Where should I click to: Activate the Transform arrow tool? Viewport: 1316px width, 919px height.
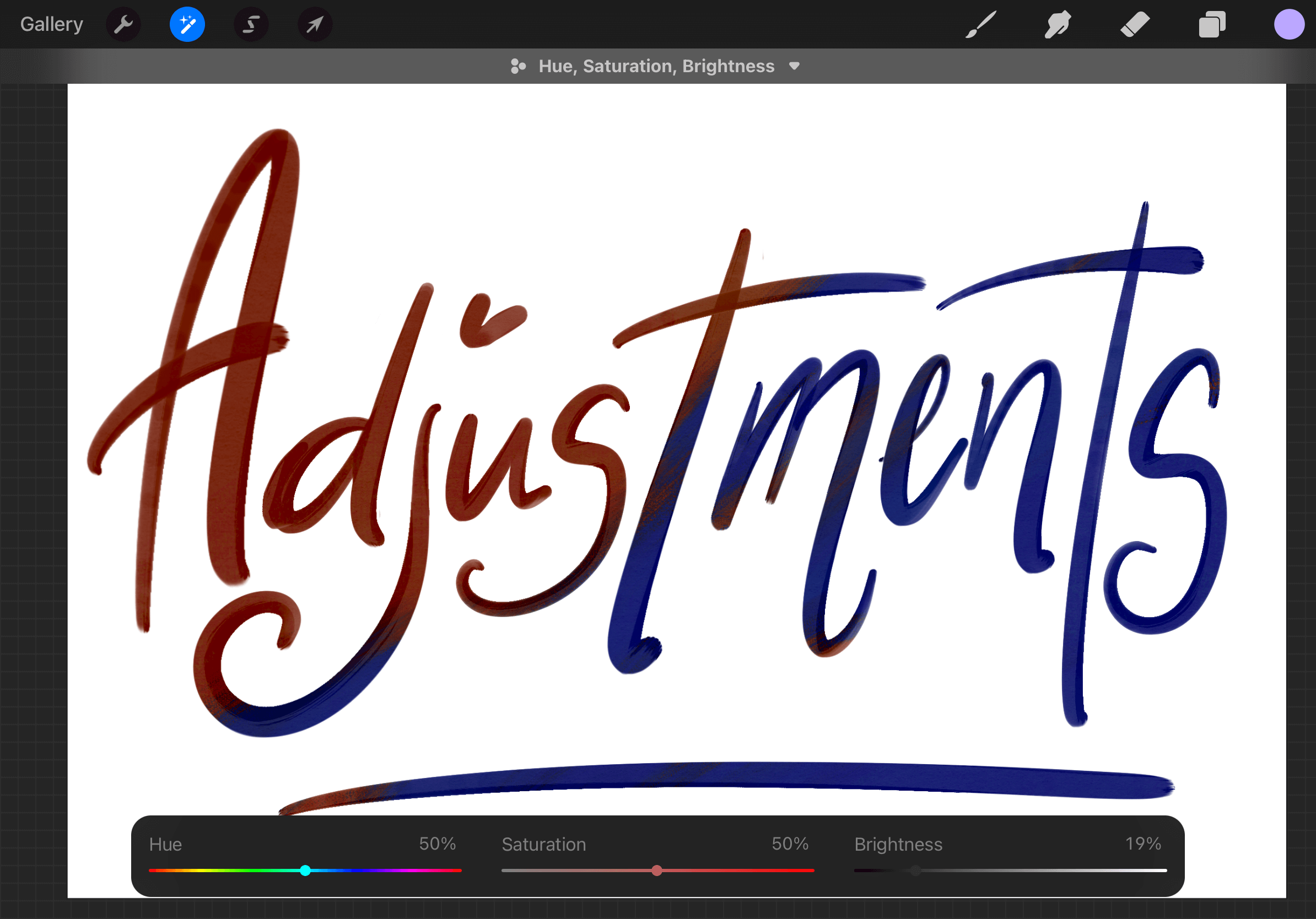(x=315, y=25)
